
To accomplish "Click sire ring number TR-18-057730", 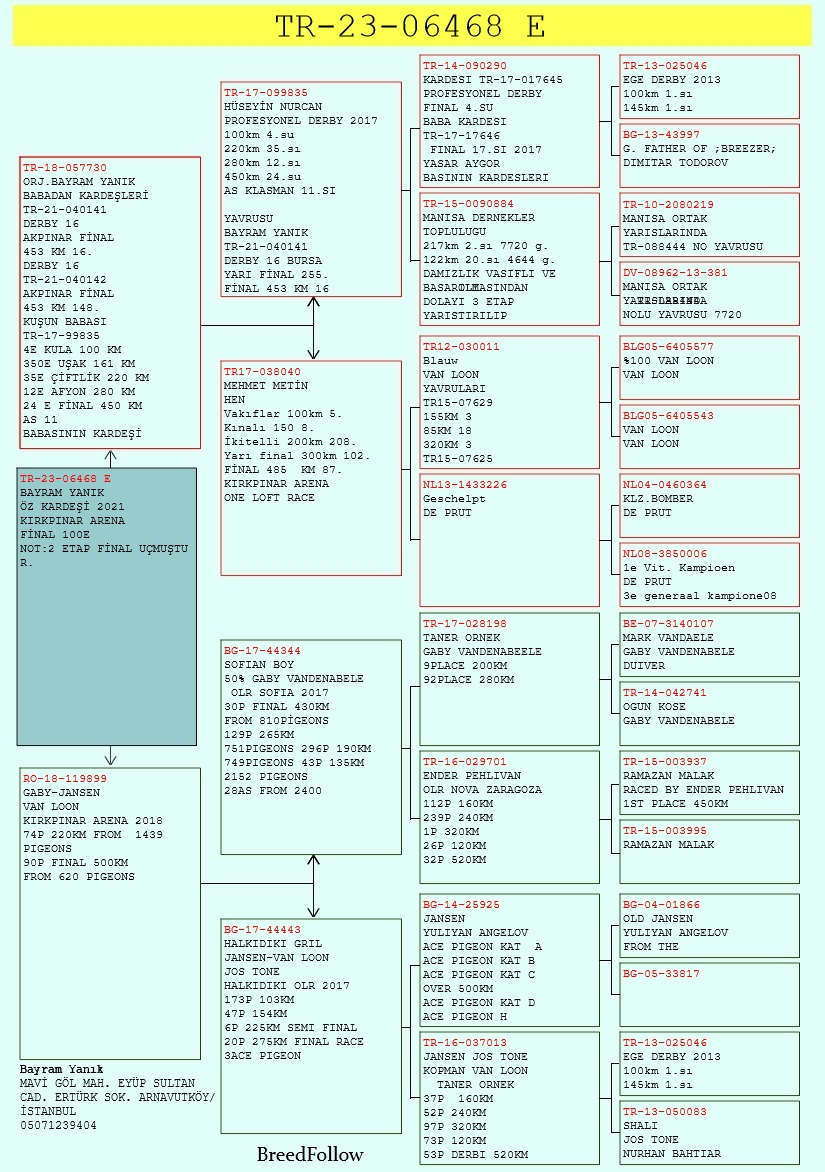I will coord(65,167).
